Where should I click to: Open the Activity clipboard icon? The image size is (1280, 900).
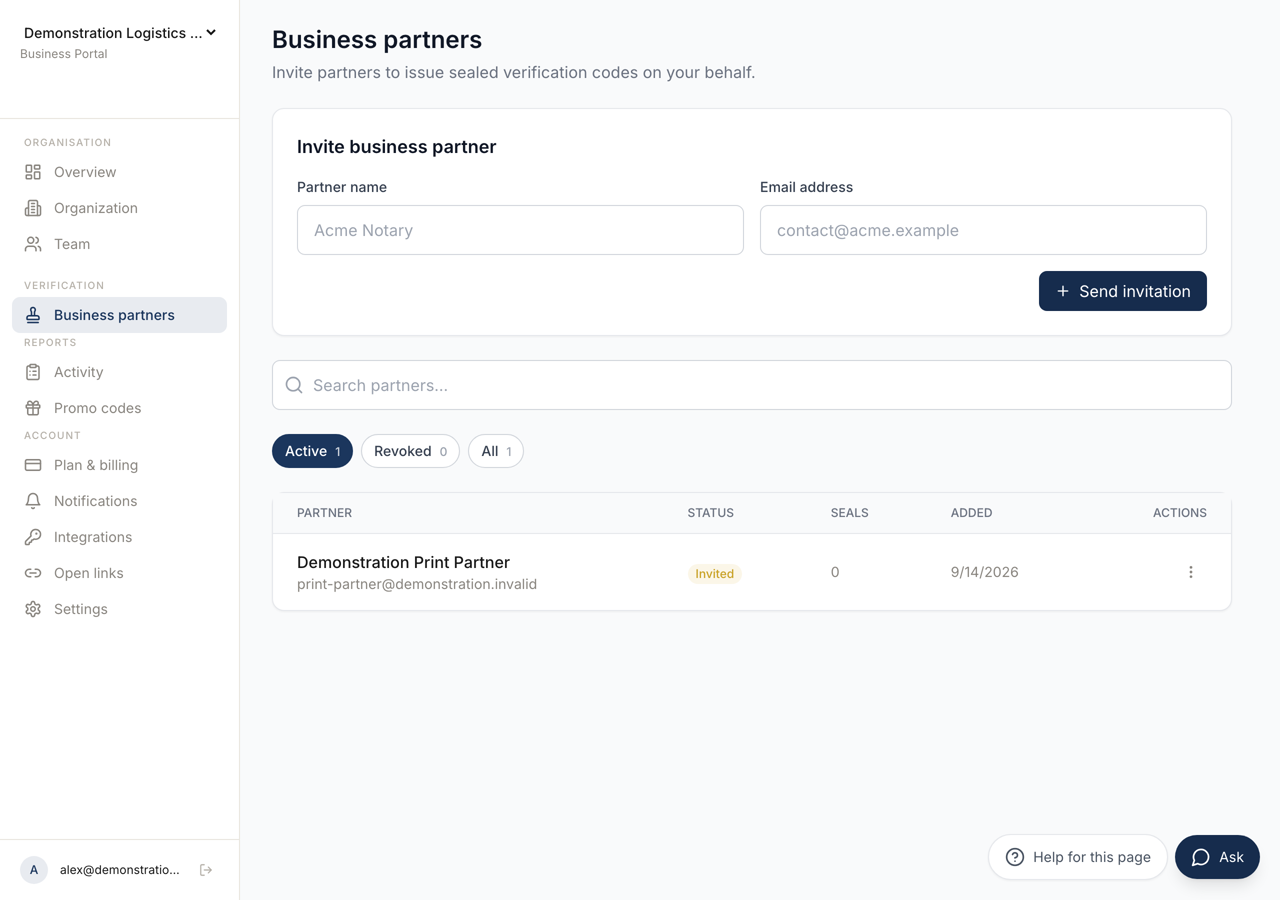(x=33, y=372)
